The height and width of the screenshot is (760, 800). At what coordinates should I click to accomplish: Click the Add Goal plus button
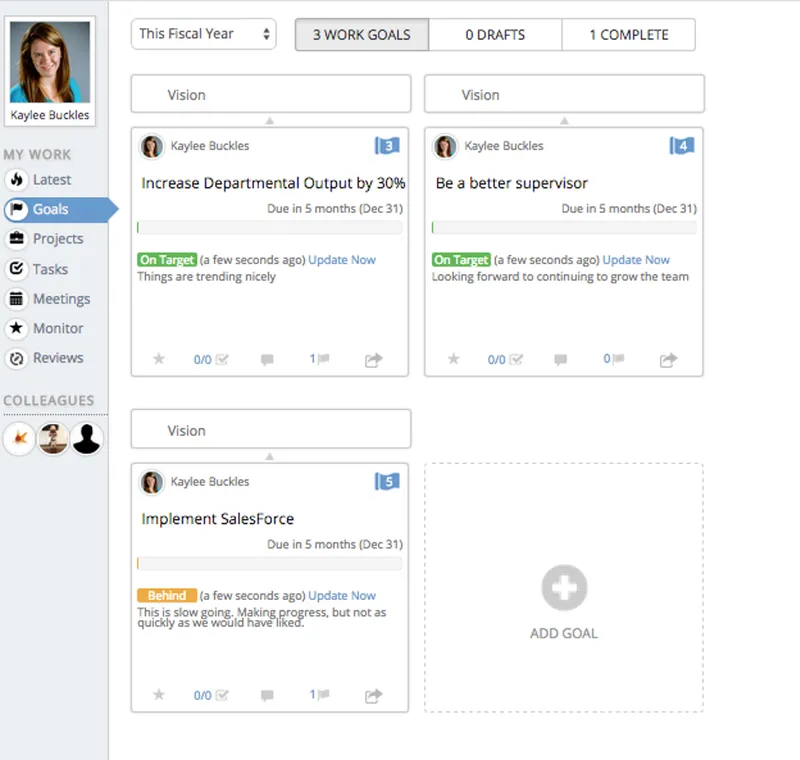pyautogui.click(x=564, y=588)
